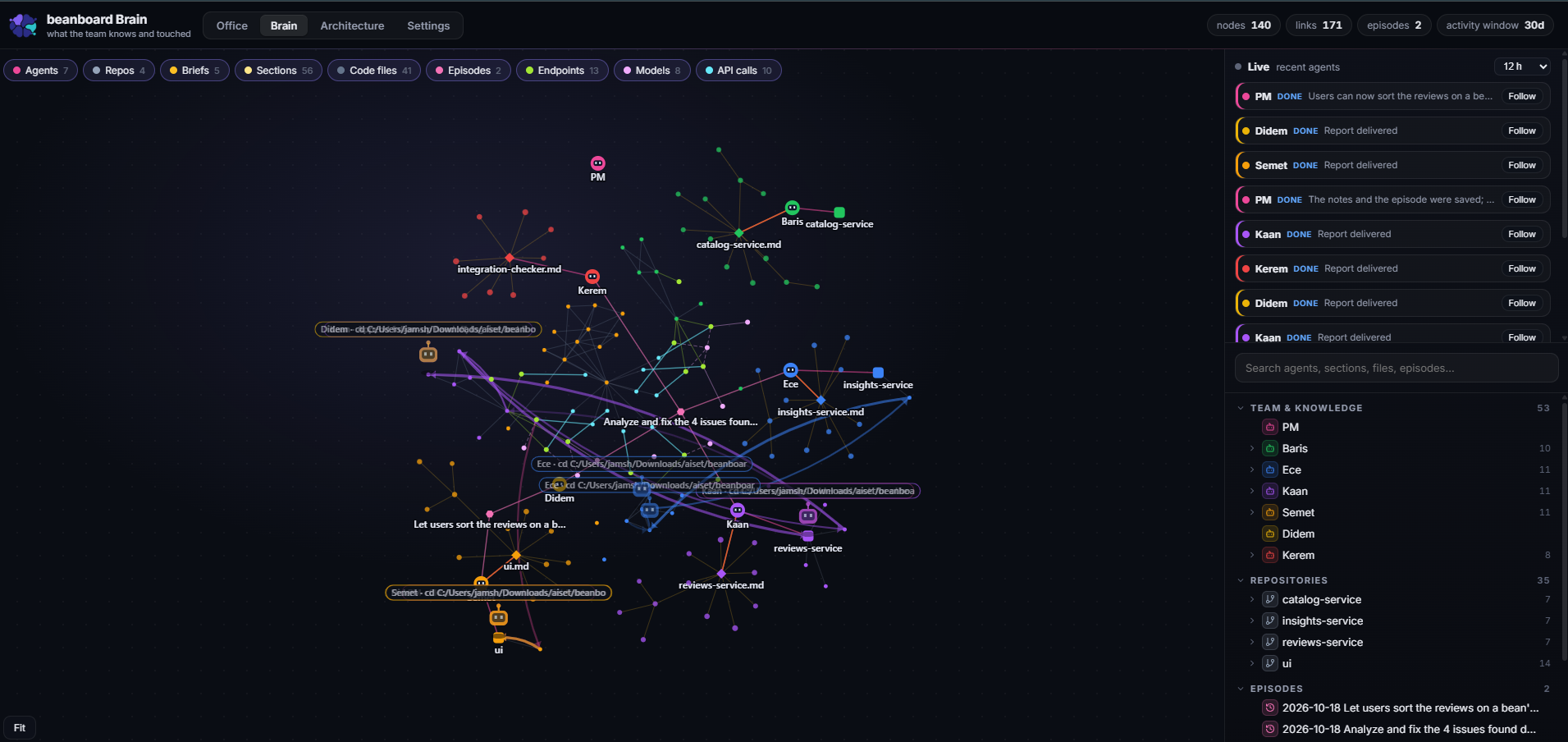Toggle the Sections filter chip

(x=278, y=71)
